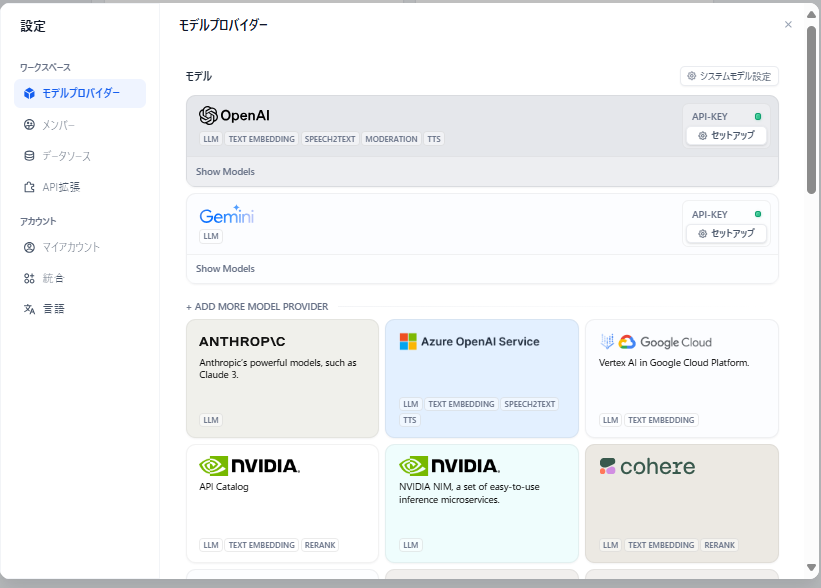The height and width of the screenshot is (588, 821).
Task: Click the cube icon beside モデルプロバイダー
Action: tap(29, 93)
